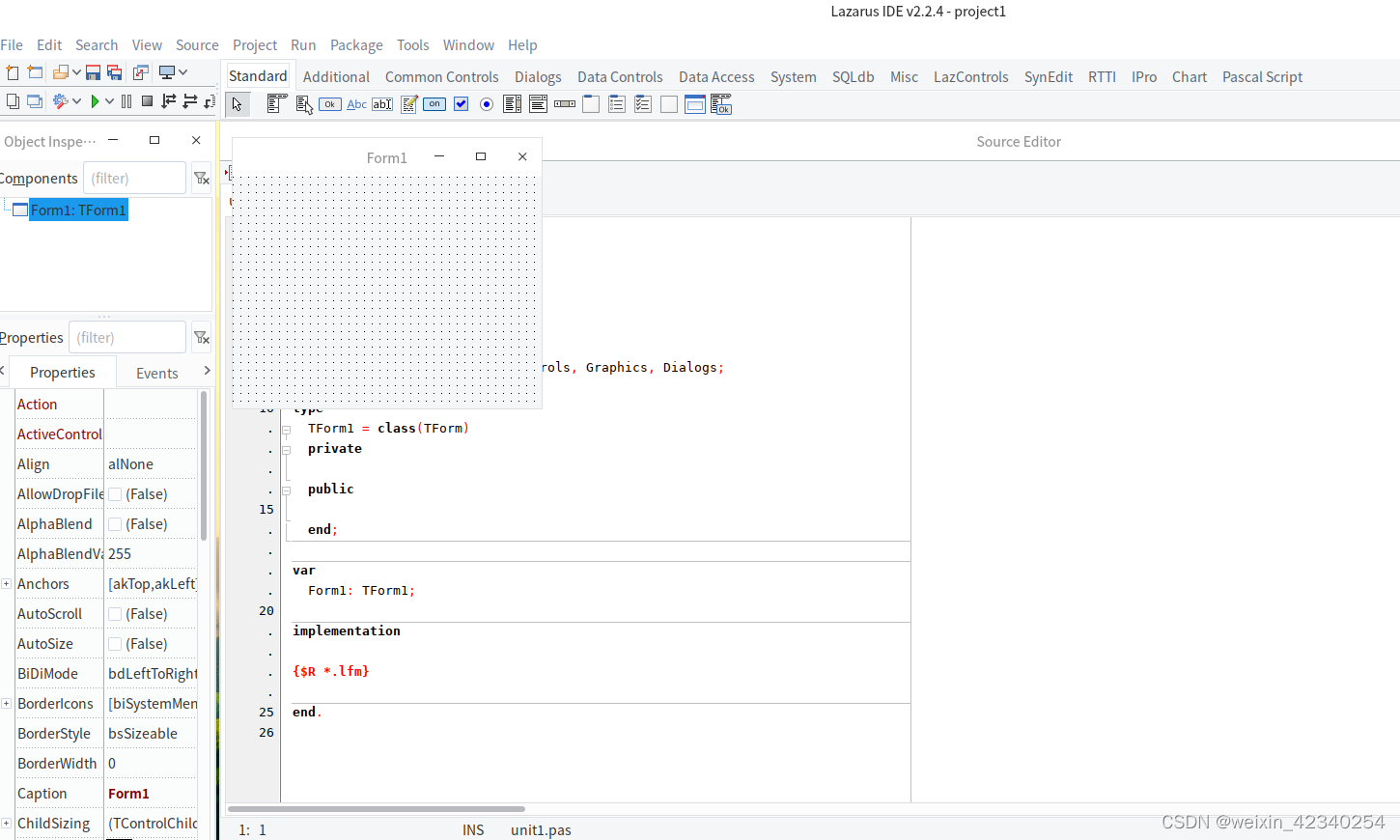The width and height of the screenshot is (1400, 840).
Task: Toggle between form and unit view
Action: pyautogui.click(x=140, y=72)
